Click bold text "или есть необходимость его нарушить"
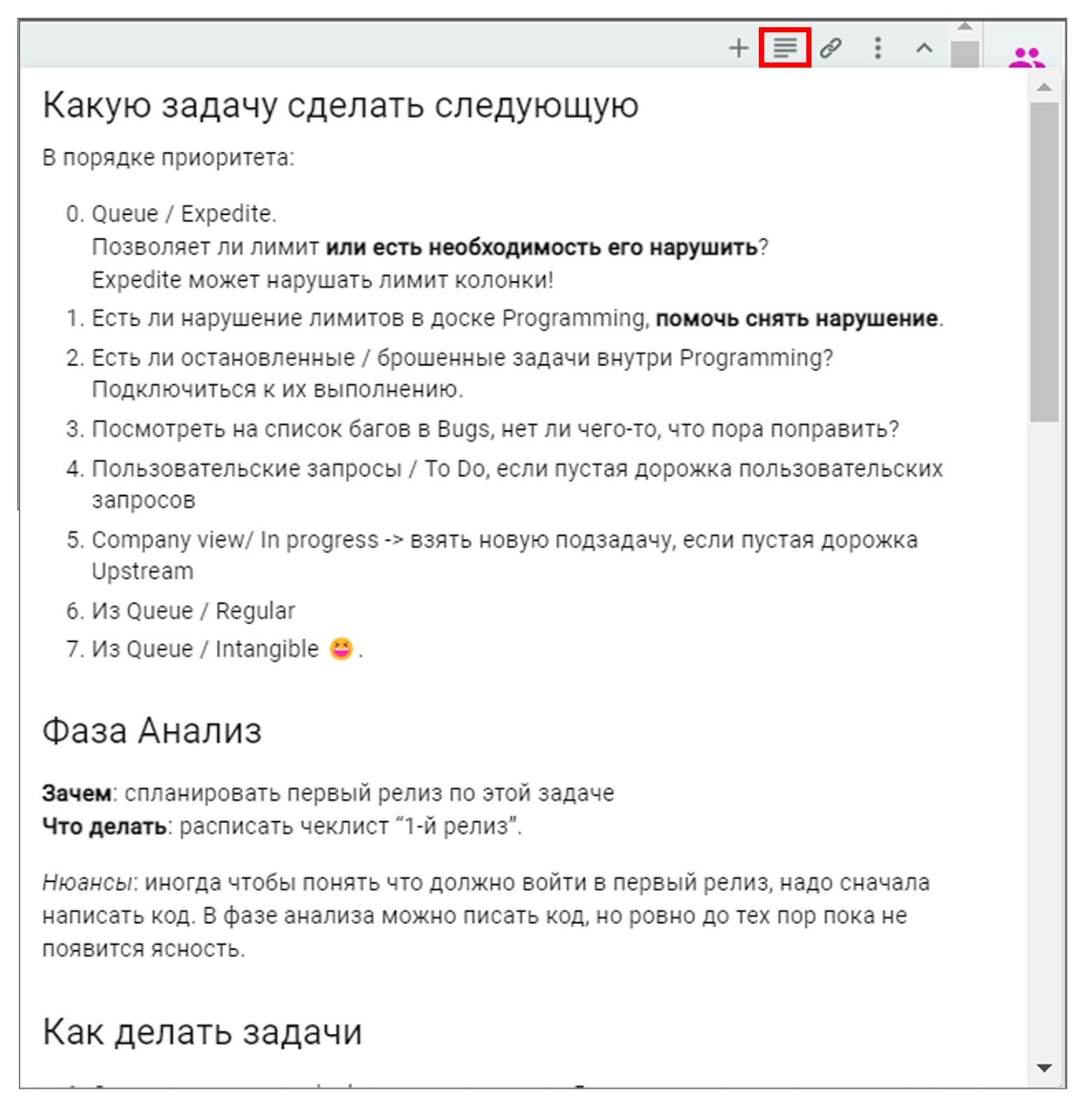This screenshot has width=1085, height=1120. [542, 247]
